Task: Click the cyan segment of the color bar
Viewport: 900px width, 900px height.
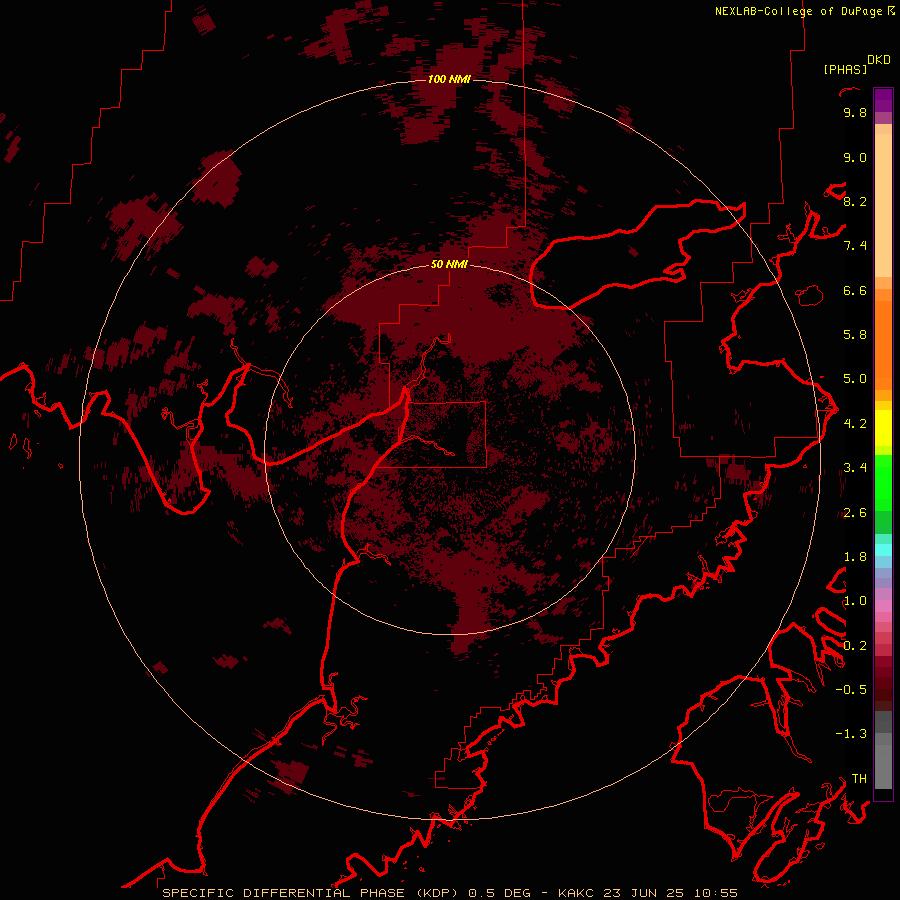Action: tap(883, 549)
